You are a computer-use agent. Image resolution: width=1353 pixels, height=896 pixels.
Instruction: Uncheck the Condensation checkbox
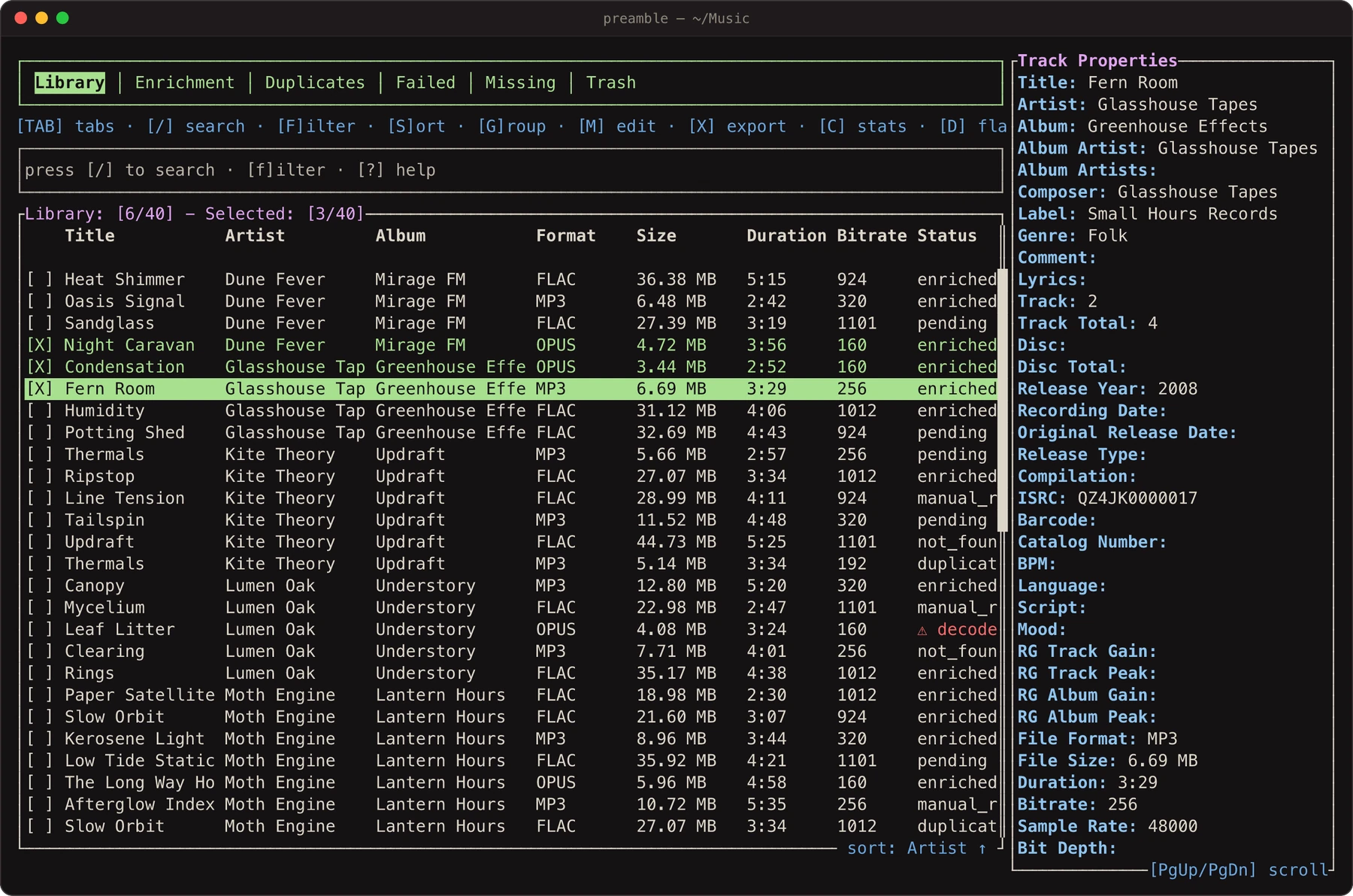click(x=40, y=367)
